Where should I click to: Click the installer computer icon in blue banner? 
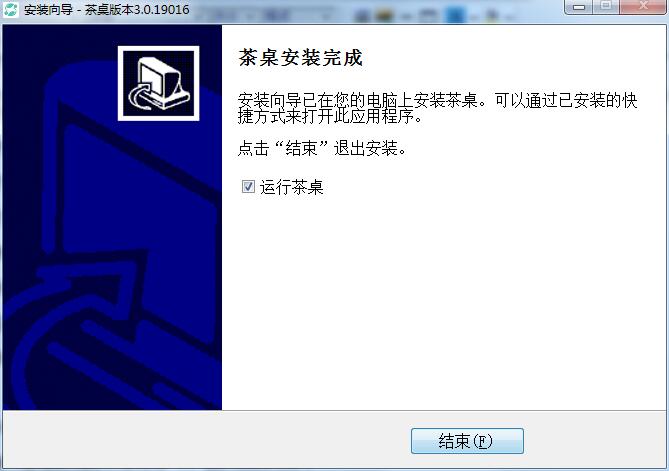158,84
